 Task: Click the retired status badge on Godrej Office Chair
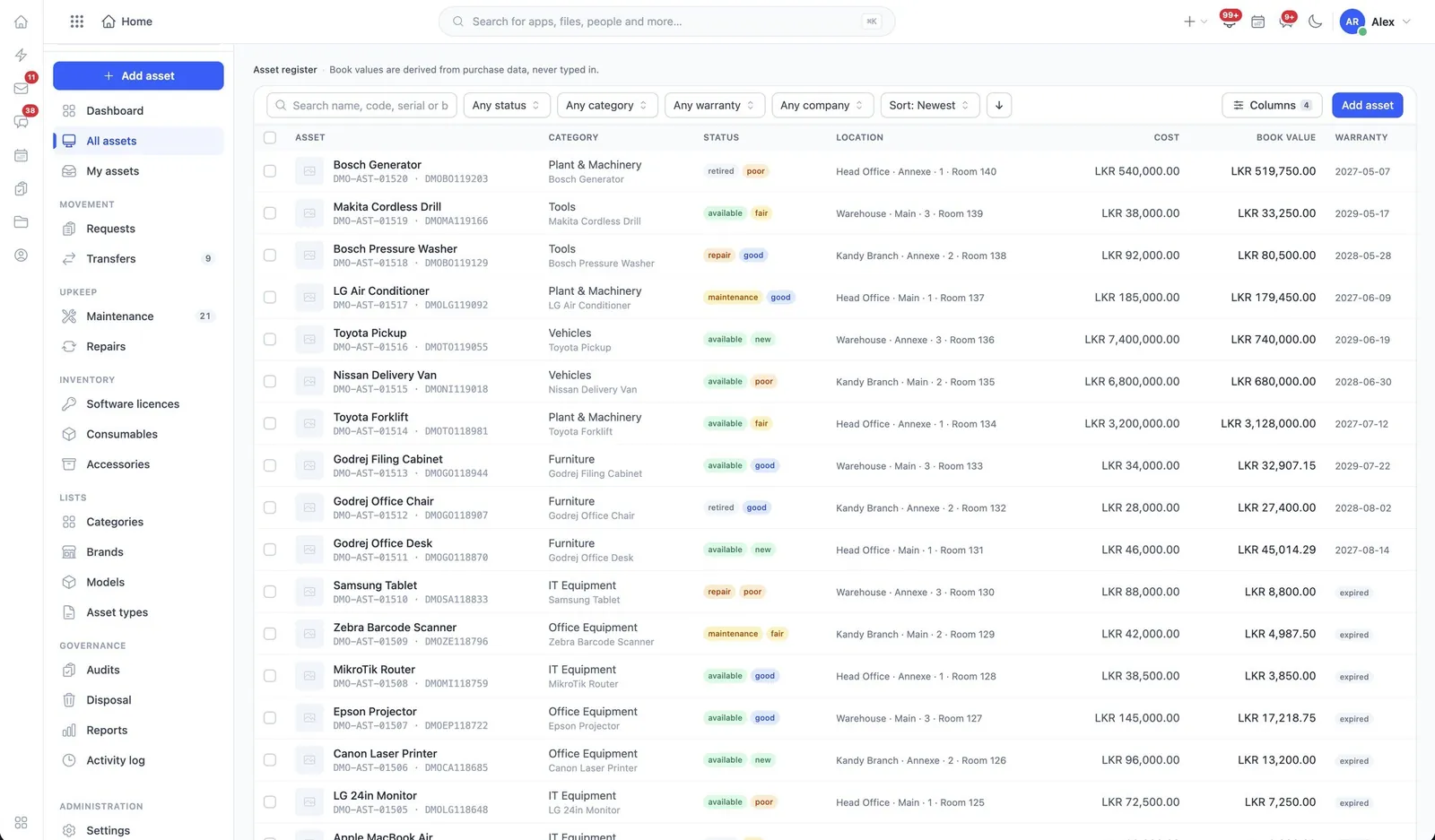pyautogui.click(x=720, y=507)
